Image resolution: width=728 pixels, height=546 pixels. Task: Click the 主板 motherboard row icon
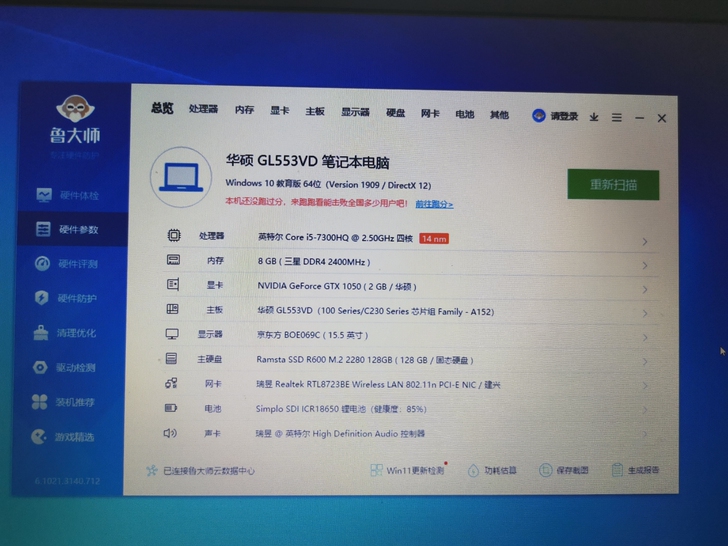[x=172, y=309]
